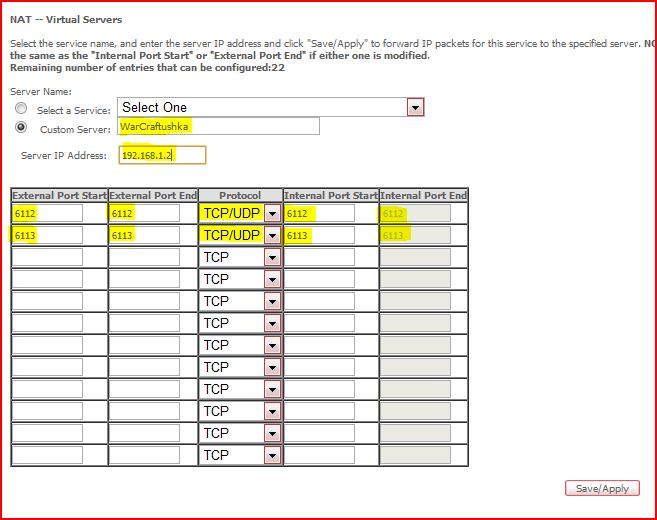The height and width of the screenshot is (520, 657).
Task: Click the 'Internal Port Start' column header
Action: 331,195
